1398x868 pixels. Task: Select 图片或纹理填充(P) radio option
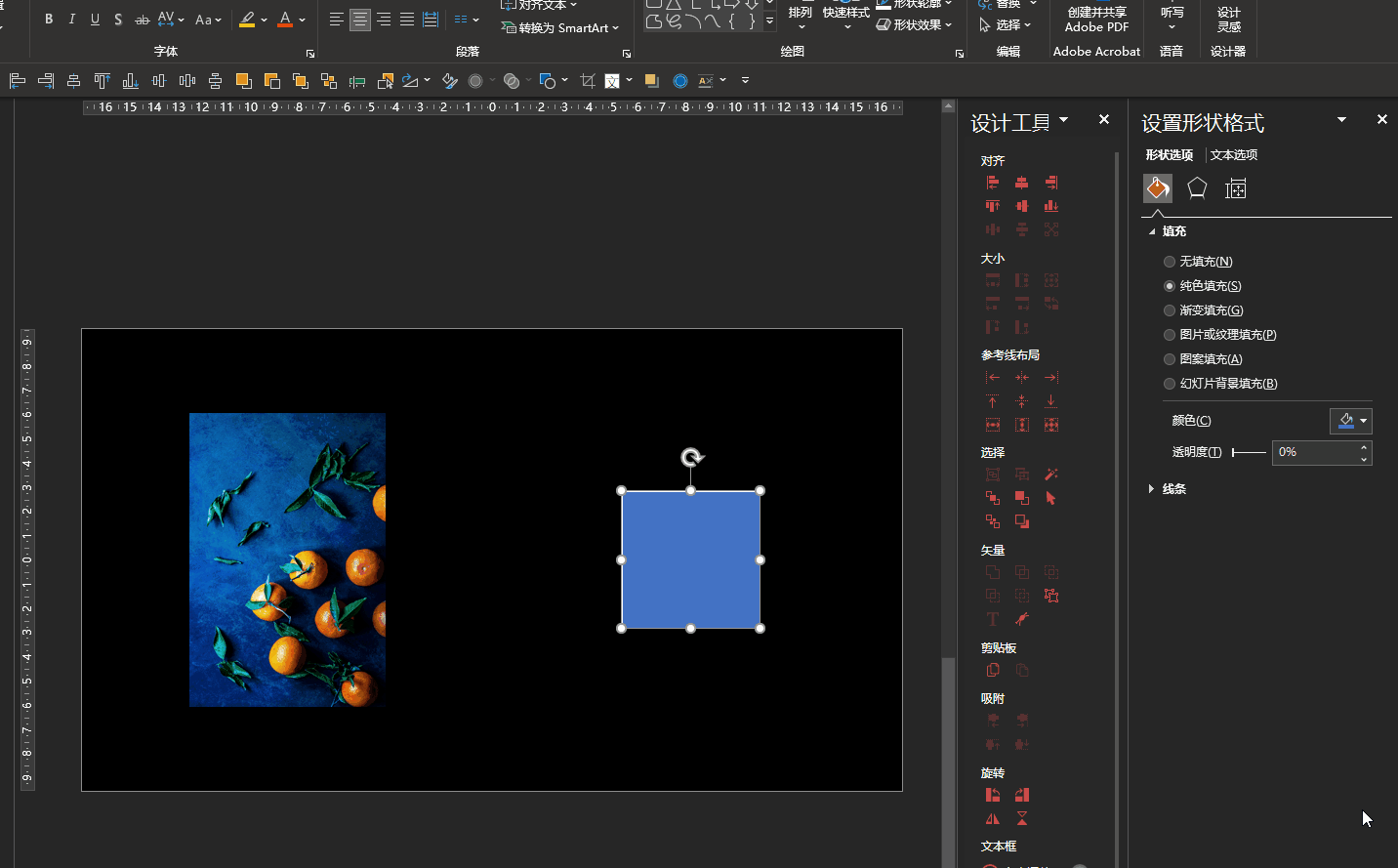tap(1219, 335)
